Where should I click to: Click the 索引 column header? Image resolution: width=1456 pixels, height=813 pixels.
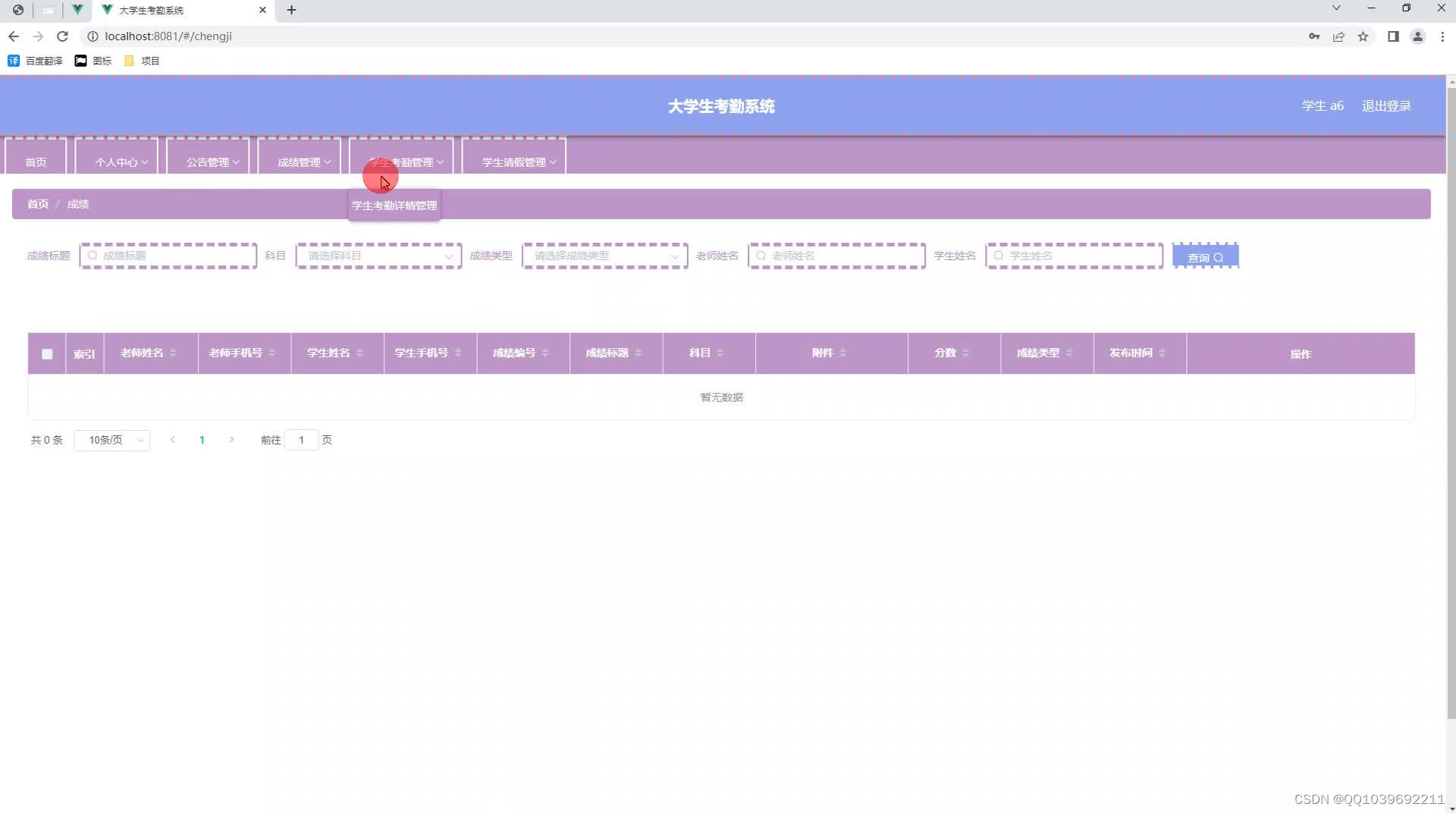point(84,354)
